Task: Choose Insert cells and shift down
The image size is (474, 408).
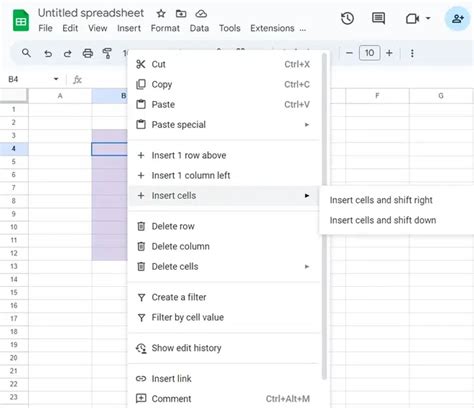Action: pos(383,220)
